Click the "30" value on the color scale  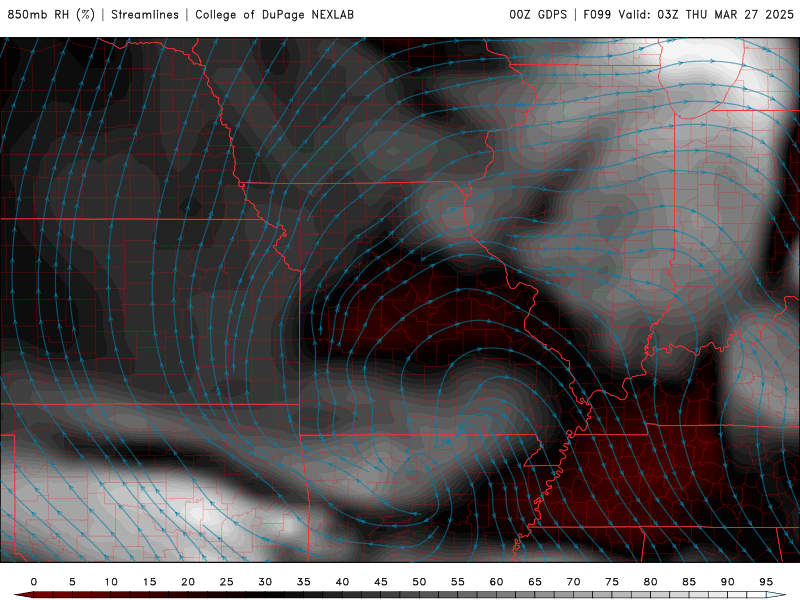tap(265, 582)
